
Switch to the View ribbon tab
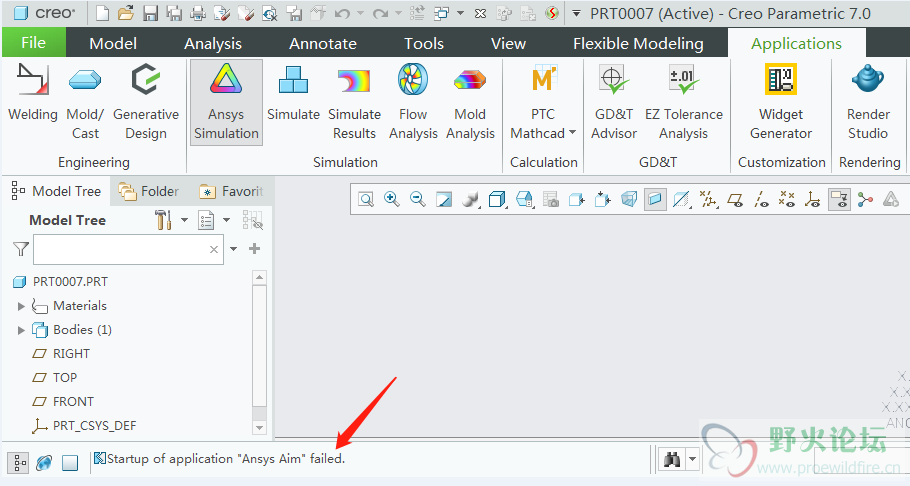508,44
